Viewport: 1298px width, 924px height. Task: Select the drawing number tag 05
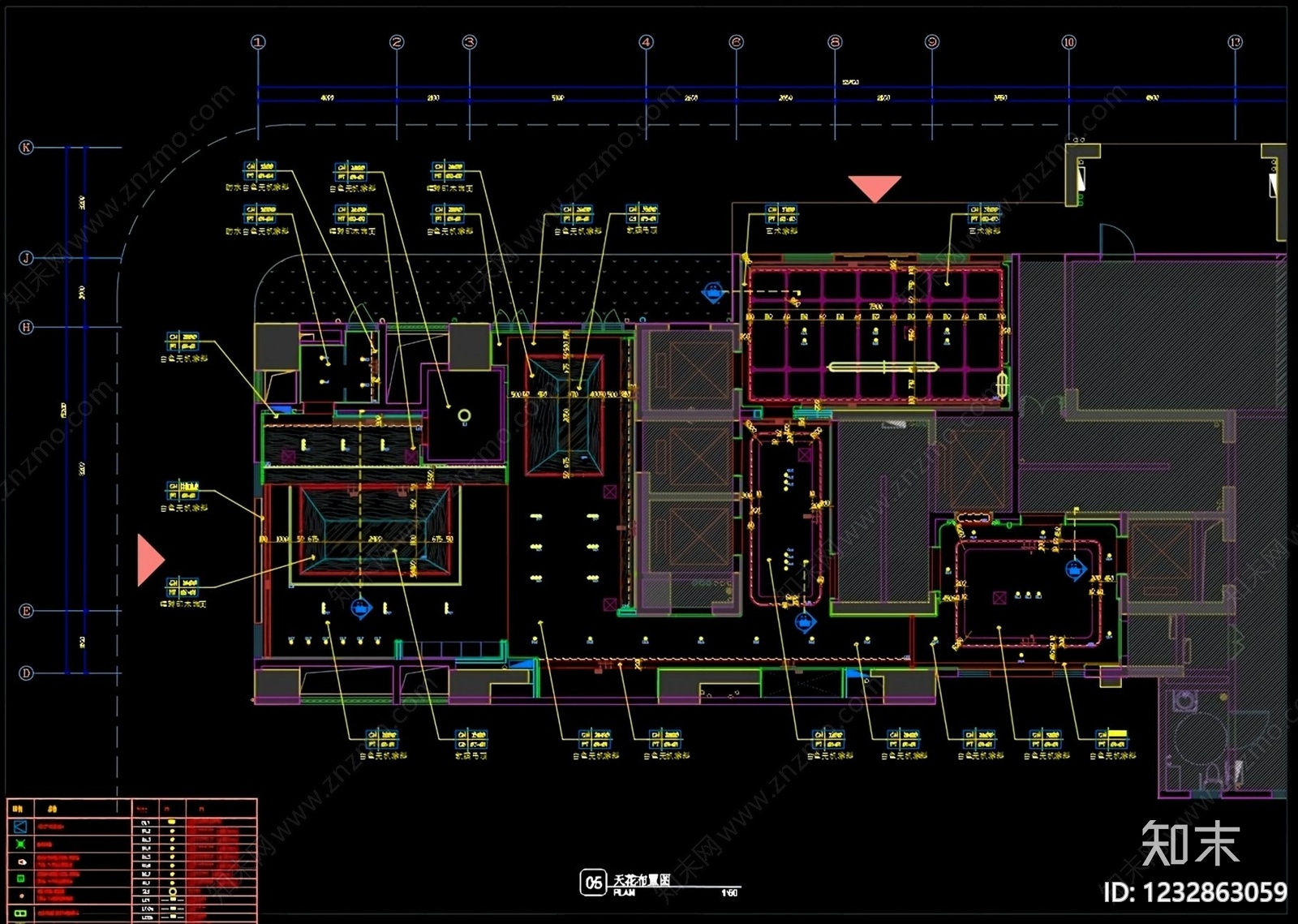593,883
